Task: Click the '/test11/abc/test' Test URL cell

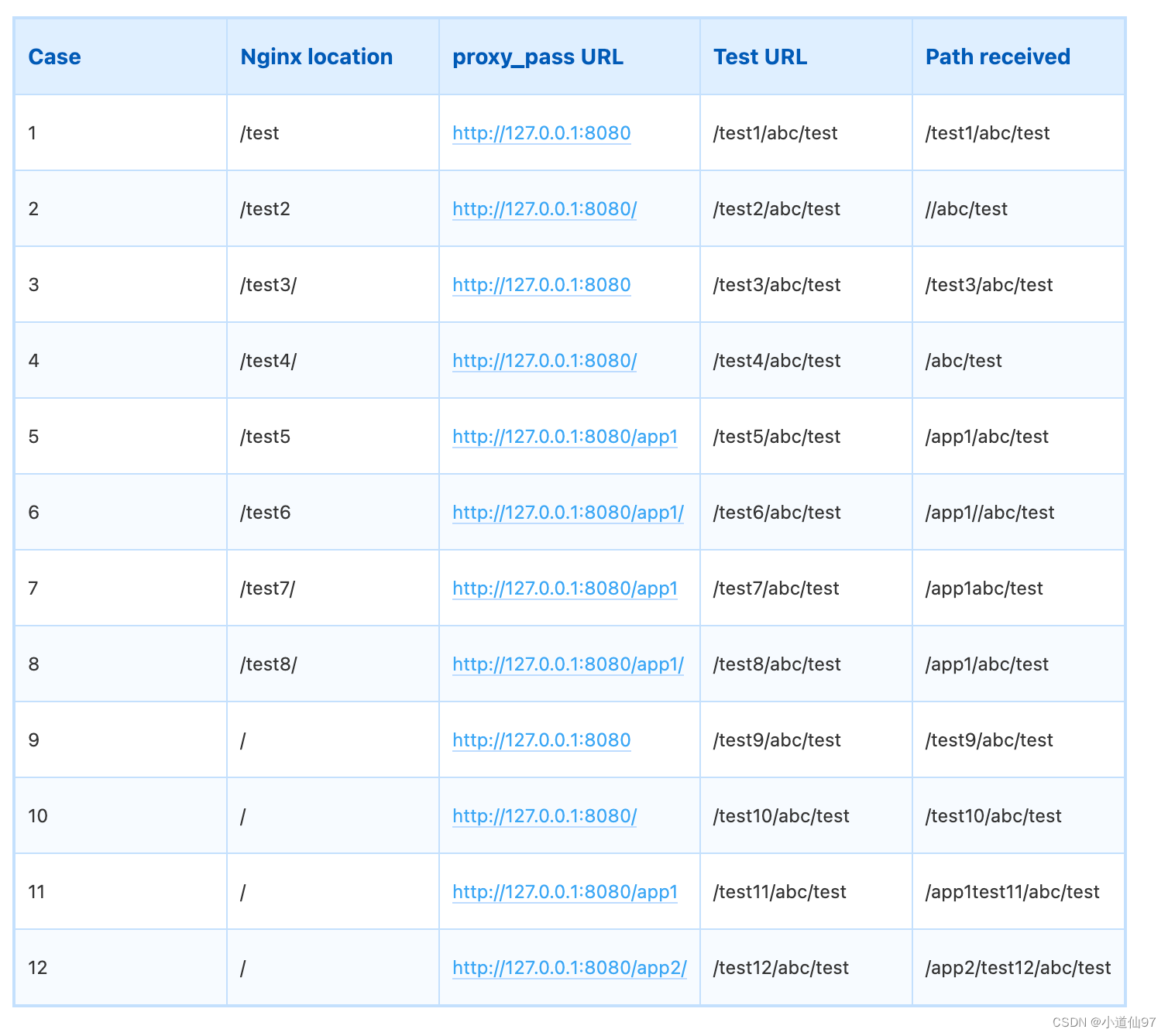Action: pyautogui.click(x=806, y=892)
